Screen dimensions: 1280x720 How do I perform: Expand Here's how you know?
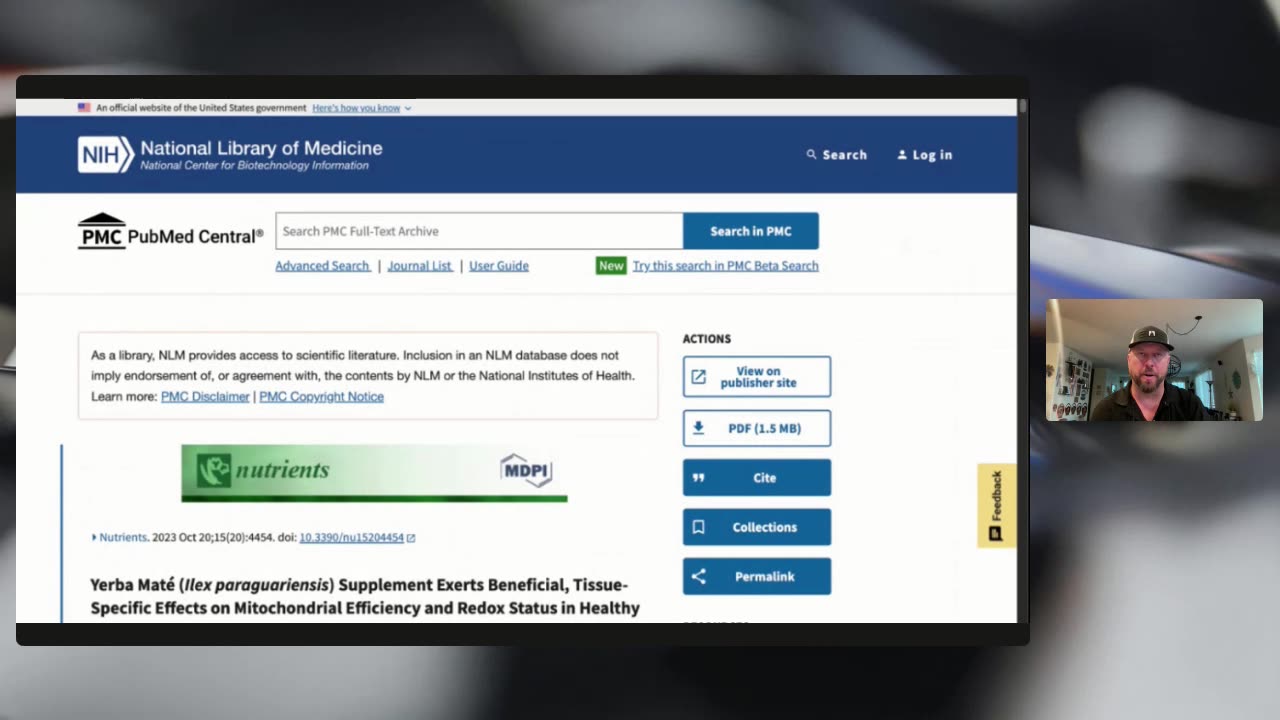pos(361,108)
